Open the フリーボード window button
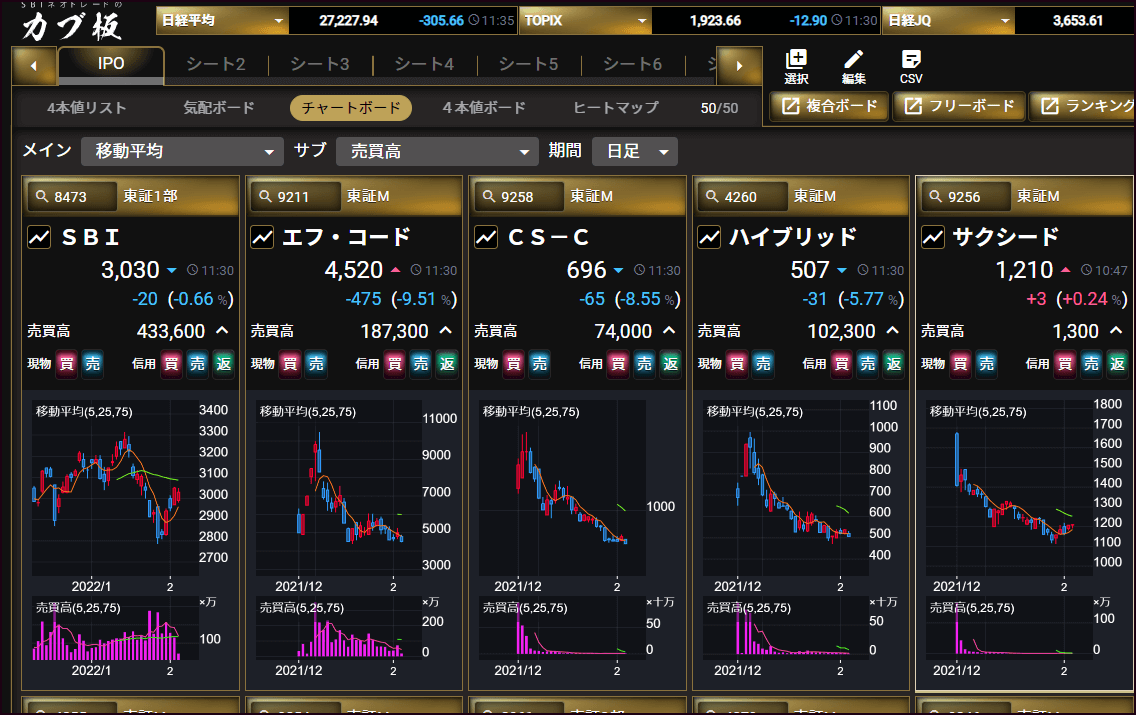The image size is (1136, 715). [x=959, y=106]
